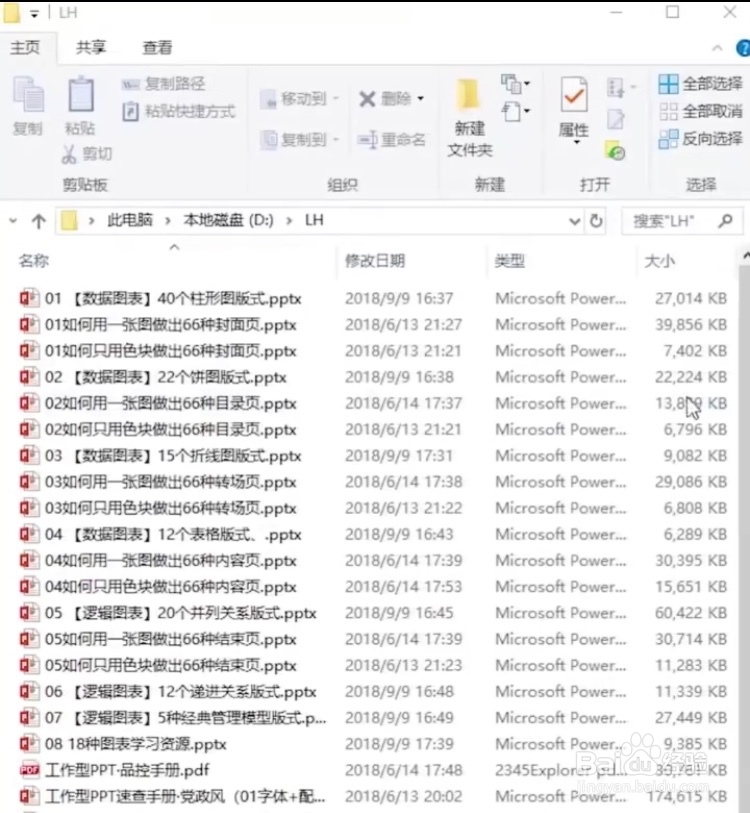
Task: Open Properties with checkmark icon
Action: coord(574,95)
